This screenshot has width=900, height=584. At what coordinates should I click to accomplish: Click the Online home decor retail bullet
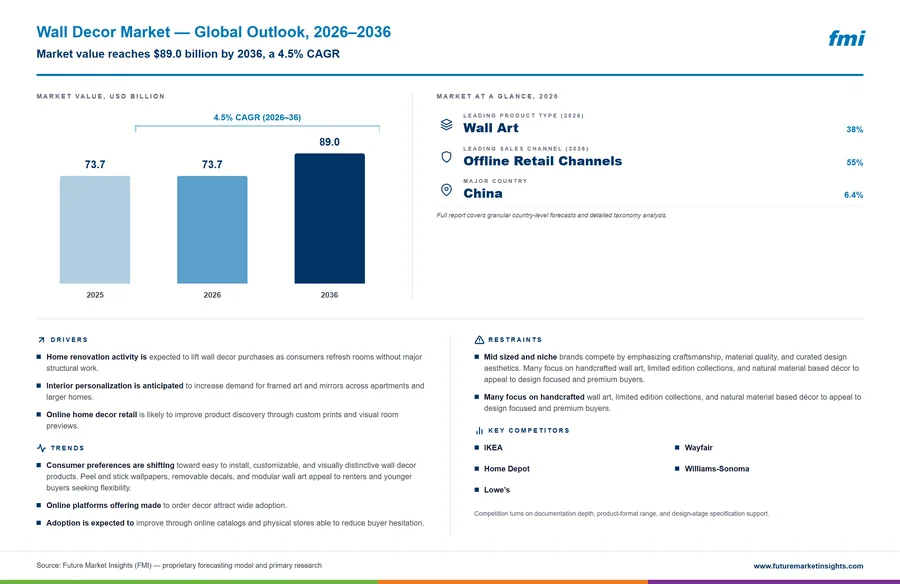click(x=218, y=420)
